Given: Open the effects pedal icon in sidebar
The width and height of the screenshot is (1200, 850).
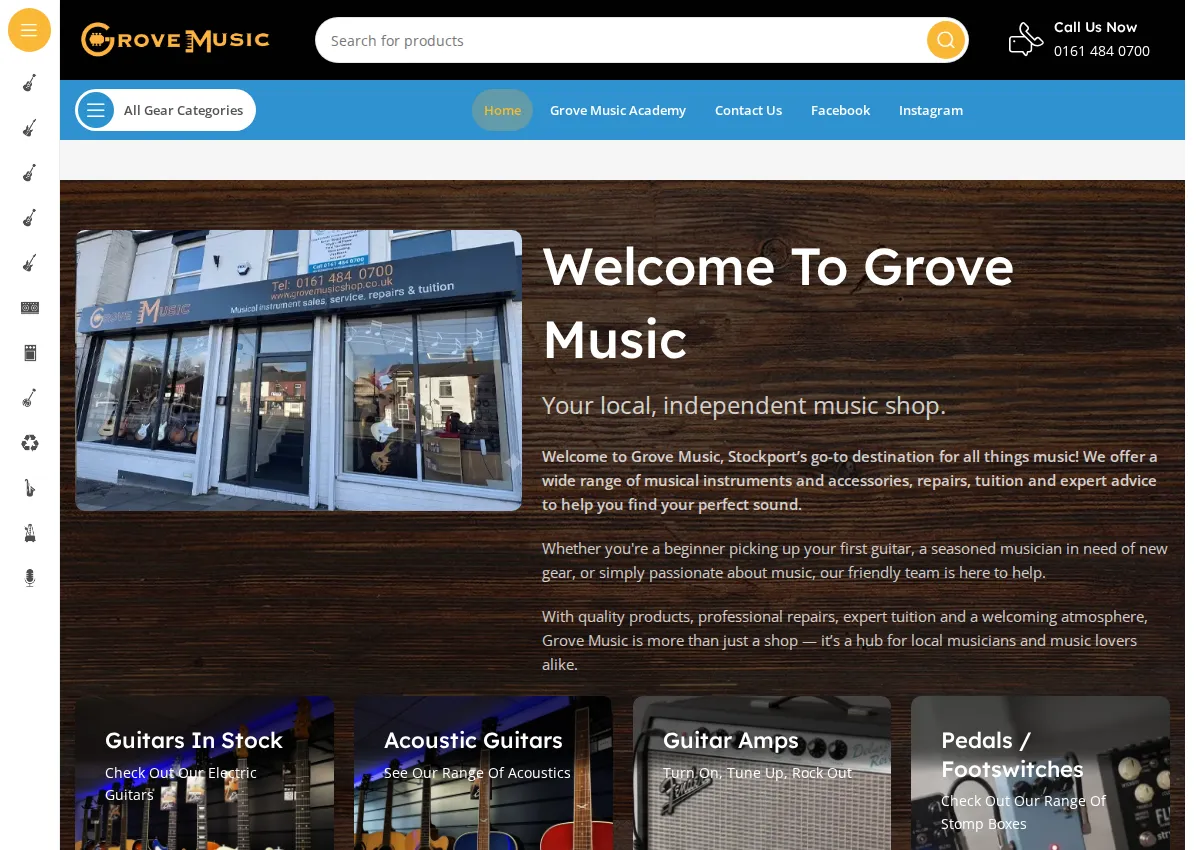Looking at the screenshot, I should coord(30,353).
